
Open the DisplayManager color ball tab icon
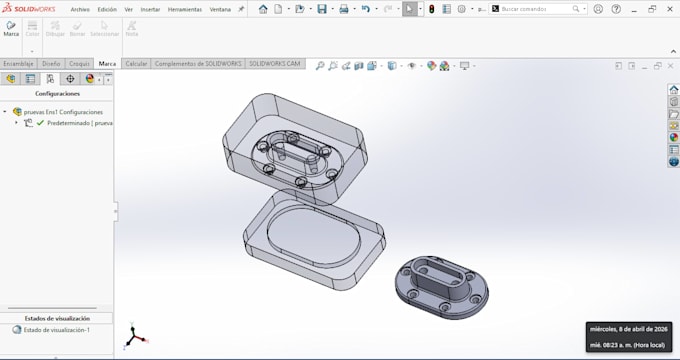tap(90, 79)
